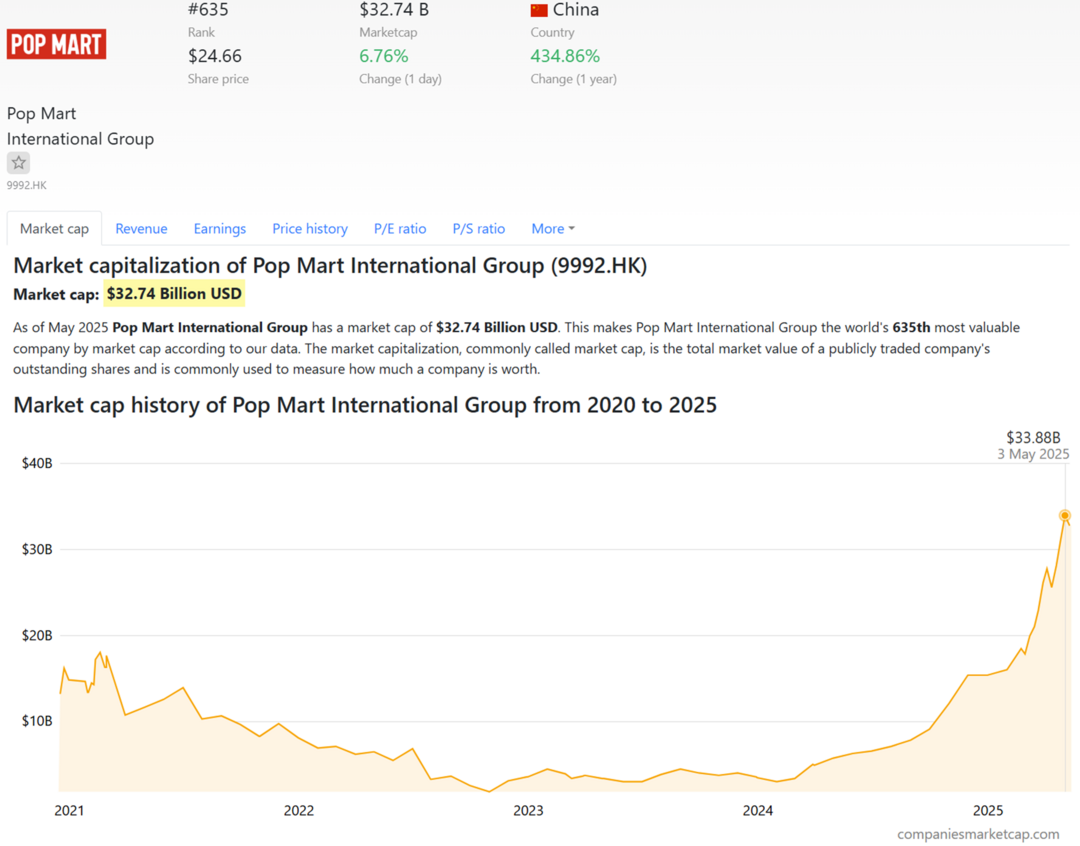This screenshot has height=846, width=1080.
Task: Click the highlighted $32.74 Billion USD value
Action: 174,293
